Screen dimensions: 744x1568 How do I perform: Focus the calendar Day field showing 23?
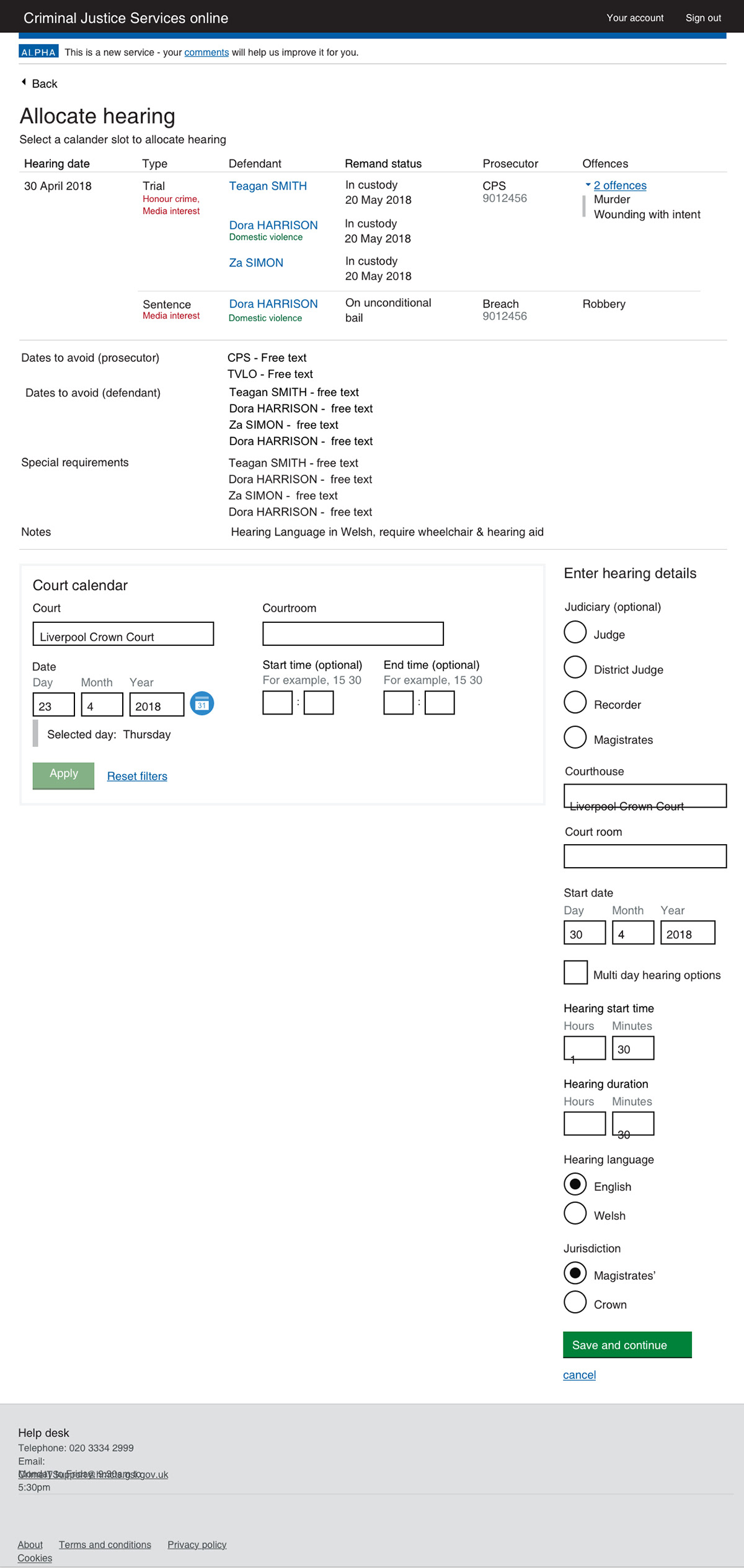54,705
